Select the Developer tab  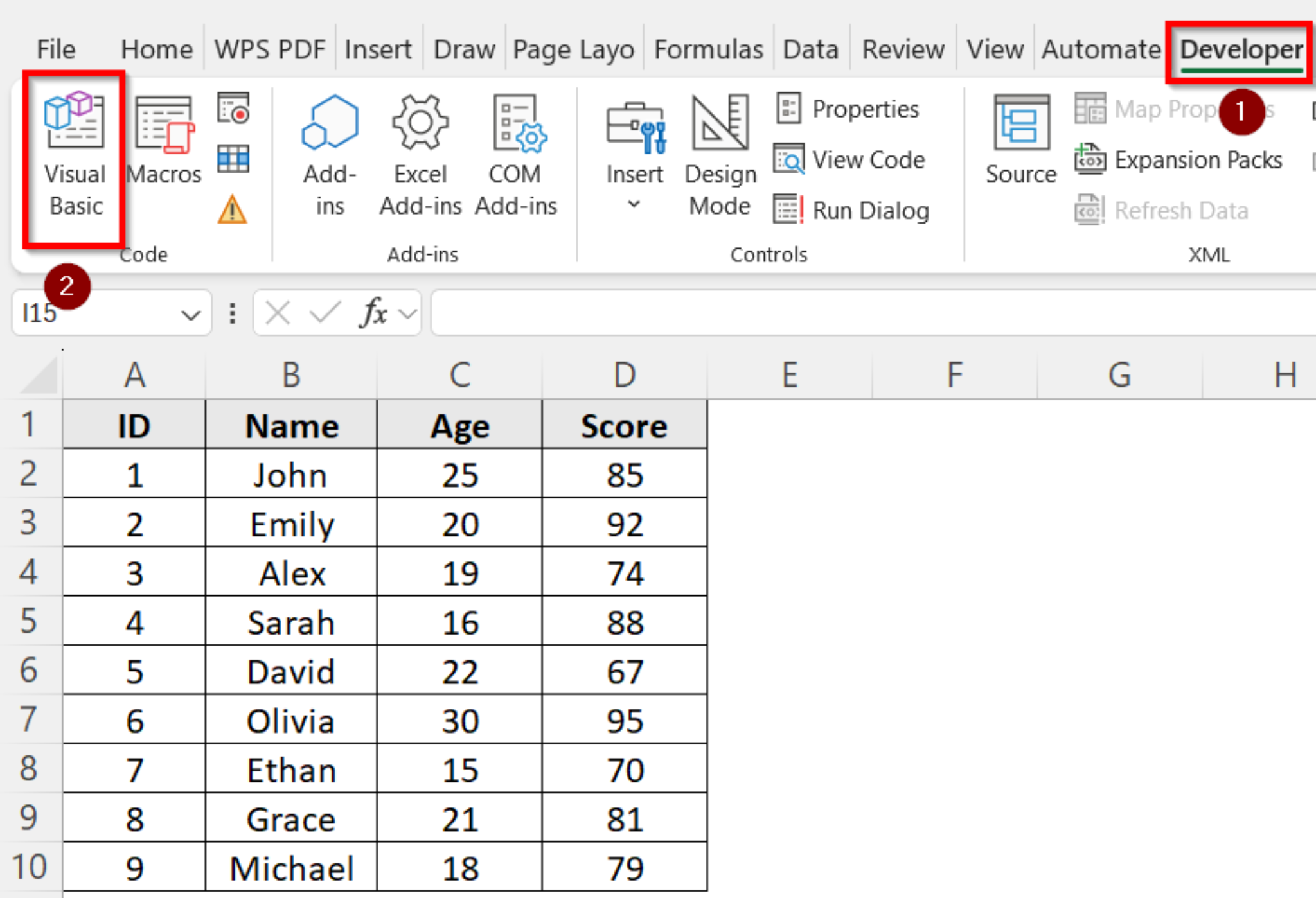(x=1241, y=49)
